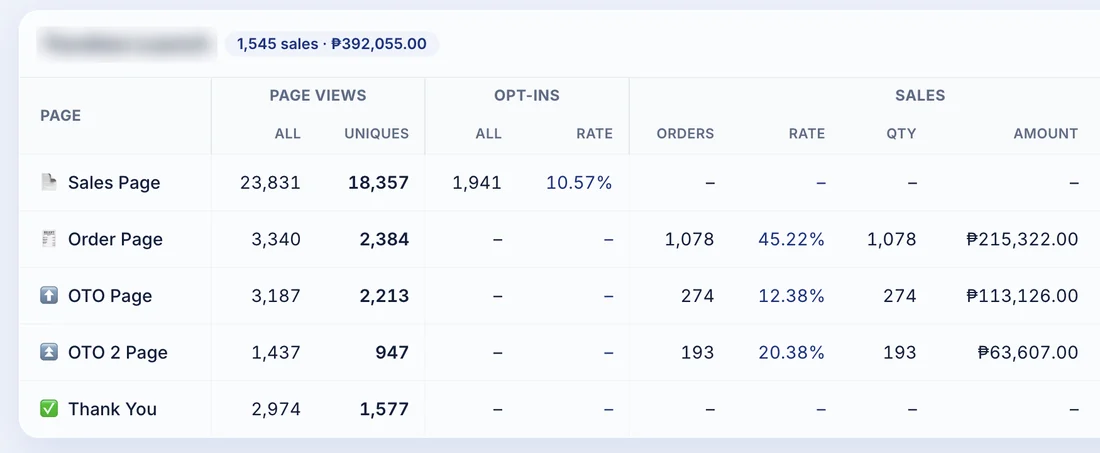
Task: Open the OTO Page row label
Action: pyautogui.click(x=110, y=296)
